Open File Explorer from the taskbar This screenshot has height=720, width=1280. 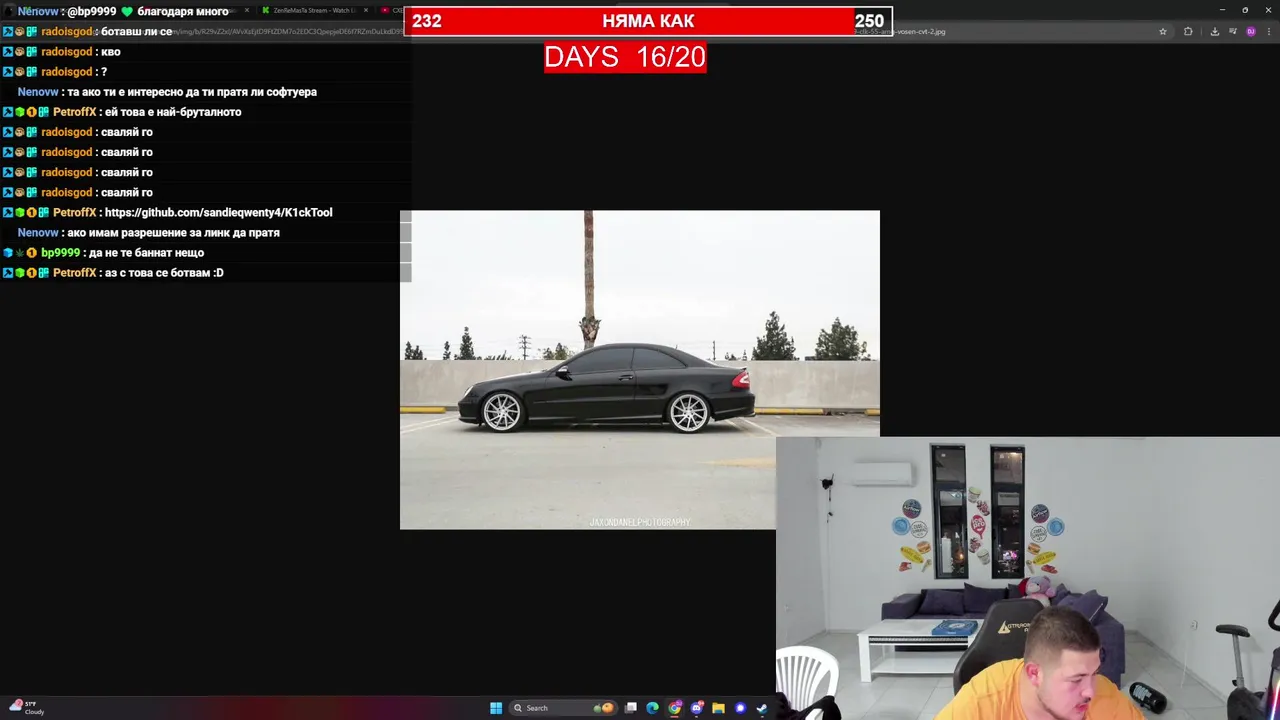pos(718,708)
